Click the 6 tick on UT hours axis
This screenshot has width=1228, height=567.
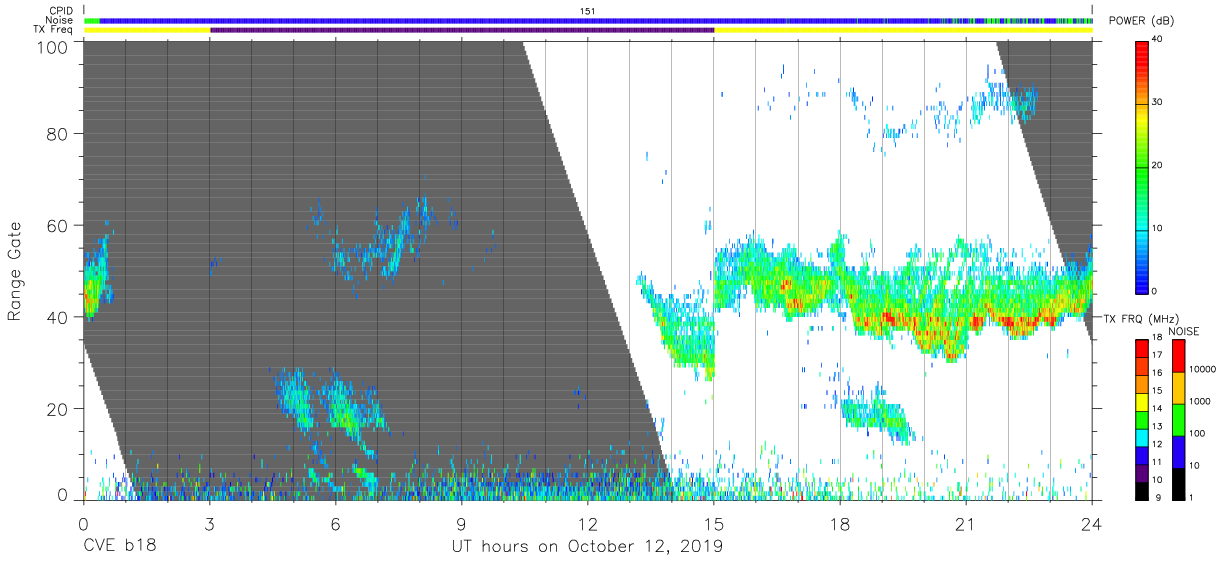[336, 523]
